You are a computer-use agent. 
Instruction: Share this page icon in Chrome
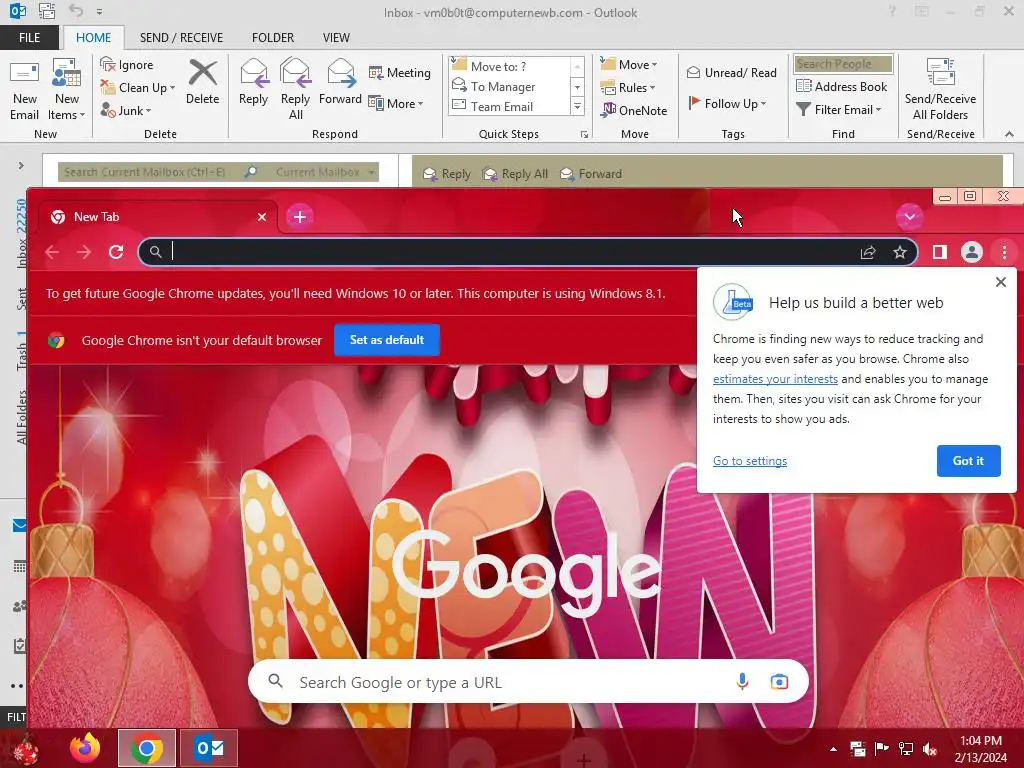pos(868,252)
